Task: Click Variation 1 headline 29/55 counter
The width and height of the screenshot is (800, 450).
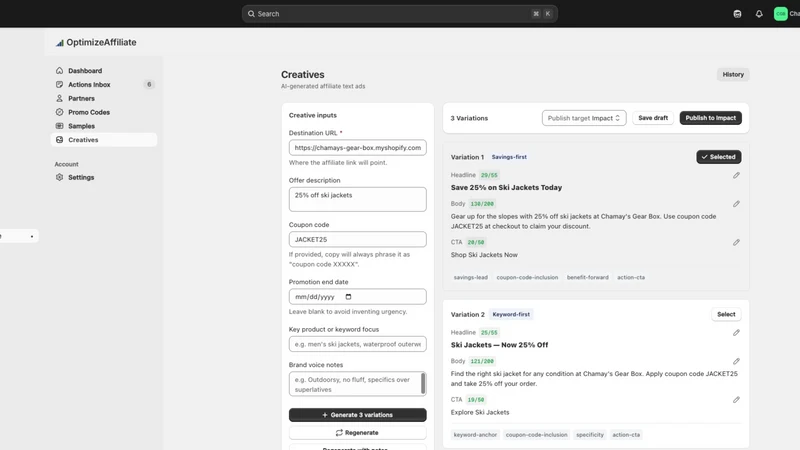Action: click(489, 175)
